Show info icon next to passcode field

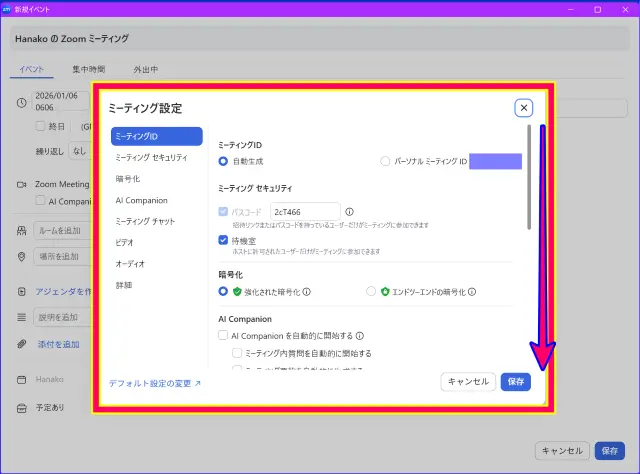[x=349, y=211]
